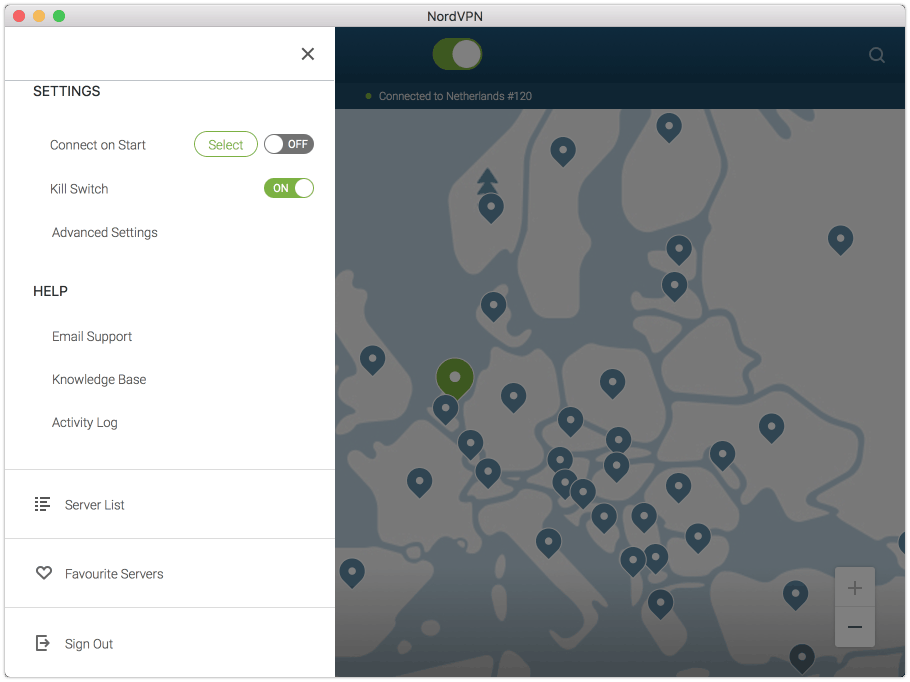Click pin just below green Netherlands pin
The height and width of the screenshot is (682, 910).
coord(446,409)
